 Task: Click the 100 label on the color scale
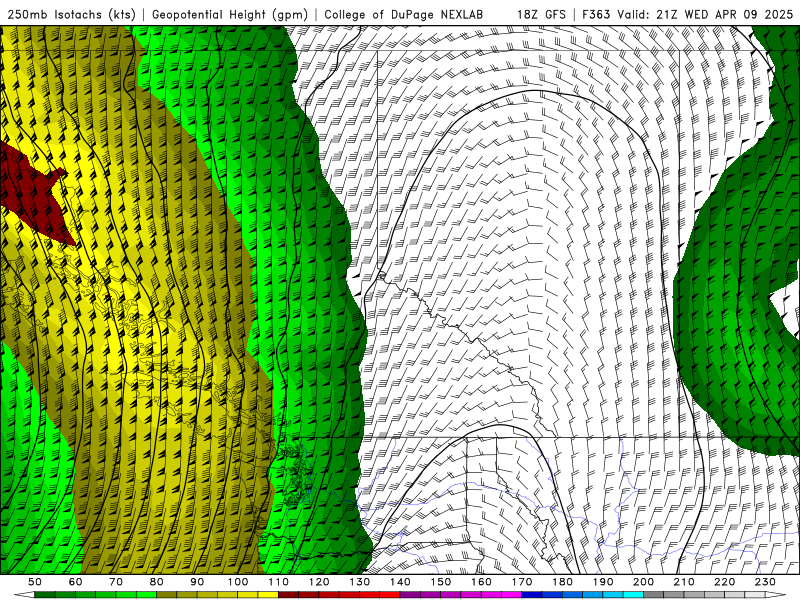[238, 582]
